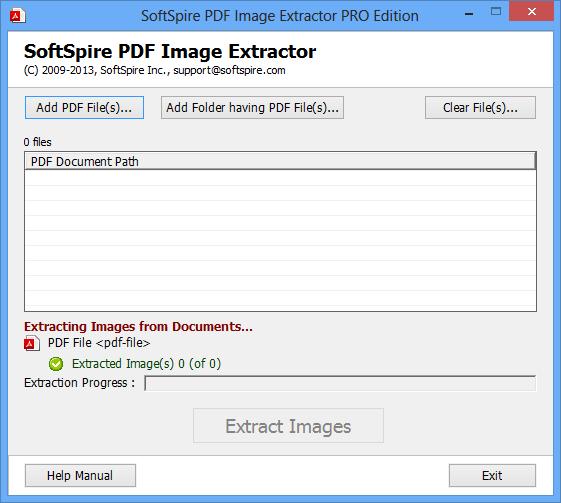The width and height of the screenshot is (561, 503).
Task: Click the empty PDF file list area
Action: point(280,240)
